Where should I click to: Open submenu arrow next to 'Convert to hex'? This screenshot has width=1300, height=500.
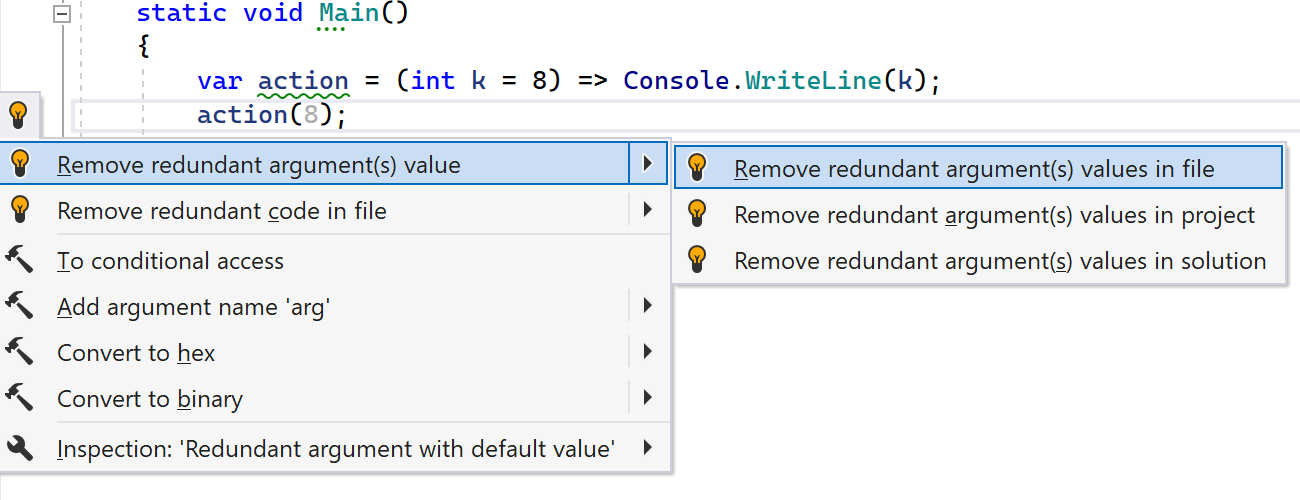click(x=648, y=353)
